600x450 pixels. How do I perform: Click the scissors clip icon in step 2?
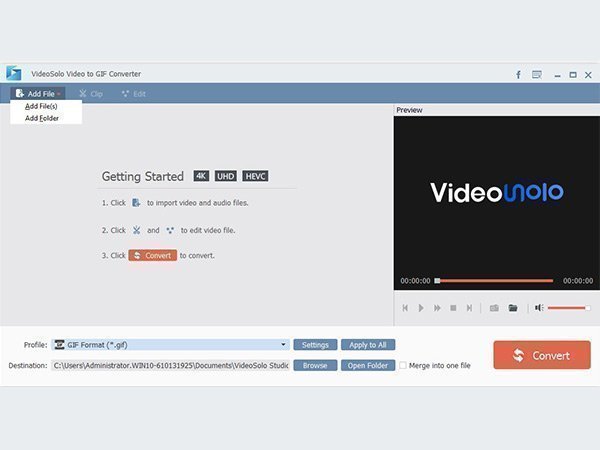[x=137, y=230]
